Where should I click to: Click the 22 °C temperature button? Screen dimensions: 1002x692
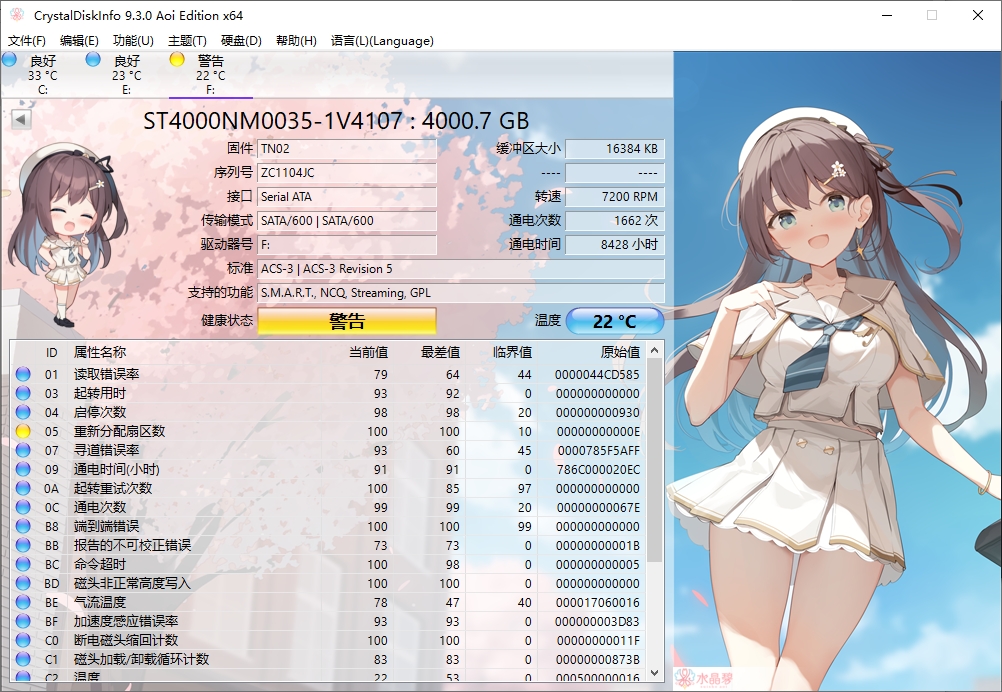(615, 321)
